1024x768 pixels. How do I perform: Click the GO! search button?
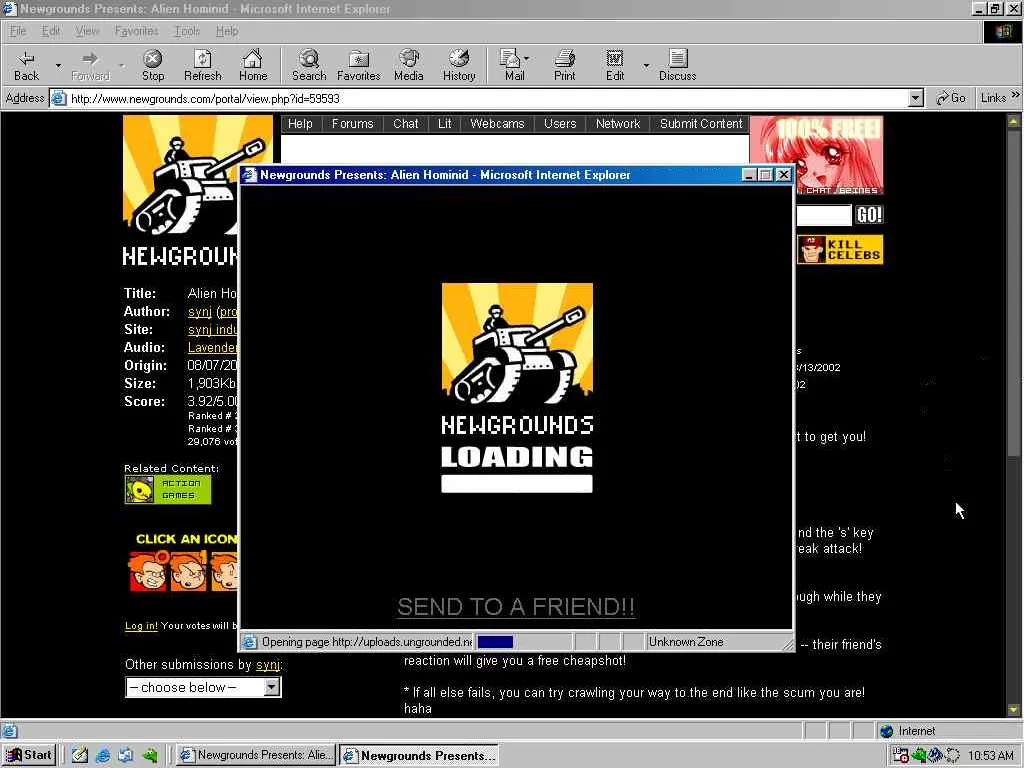869,215
